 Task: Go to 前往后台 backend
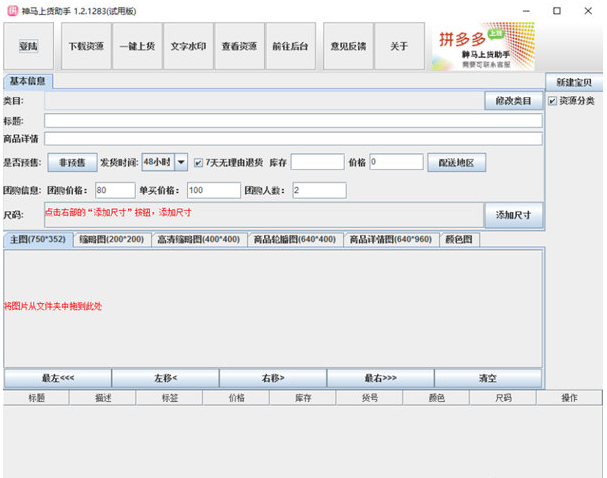(x=290, y=47)
